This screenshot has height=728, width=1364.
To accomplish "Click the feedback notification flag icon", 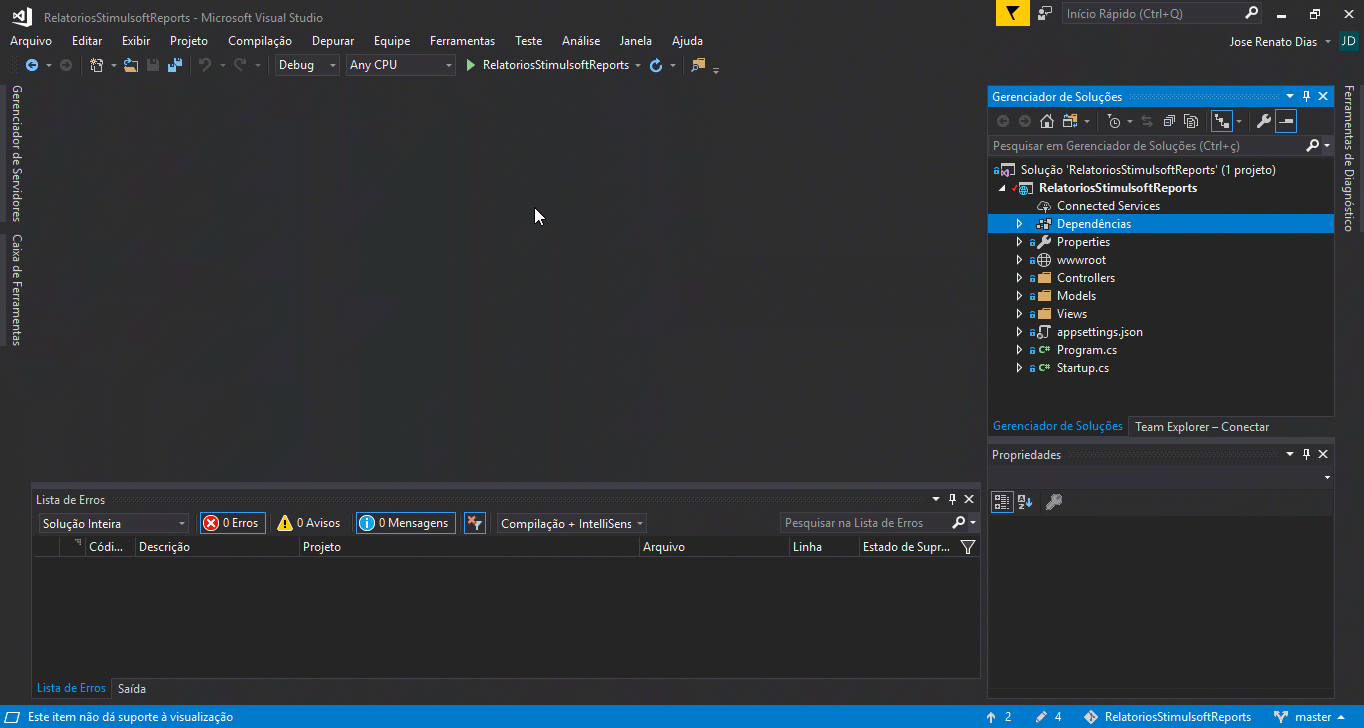I will [1012, 13].
